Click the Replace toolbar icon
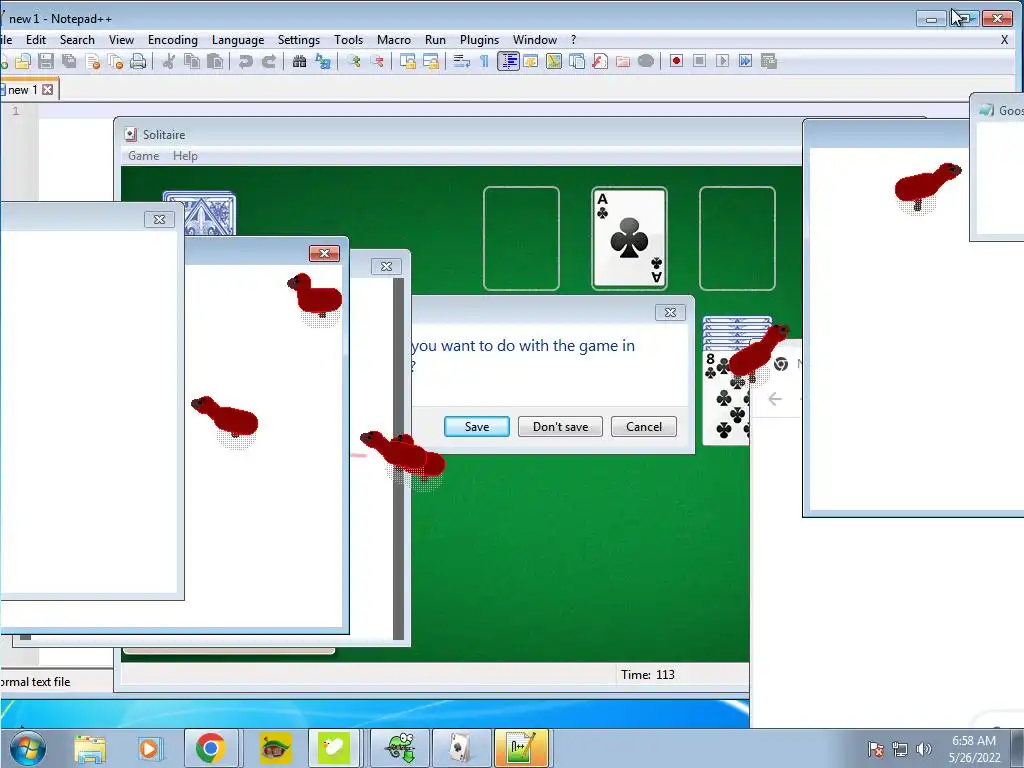Screen dimensions: 1024x768 tap(323, 61)
